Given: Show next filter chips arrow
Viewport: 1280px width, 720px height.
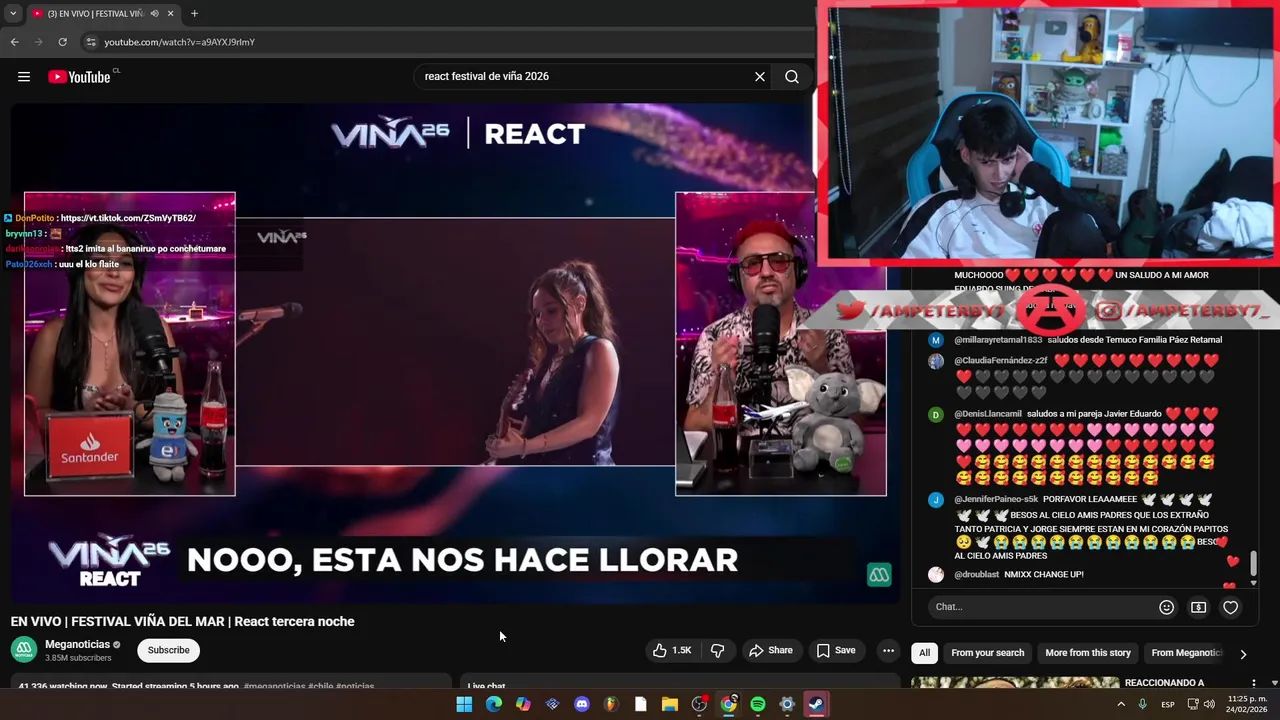Looking at the screenshot, I should click(x=1243, y=654).
